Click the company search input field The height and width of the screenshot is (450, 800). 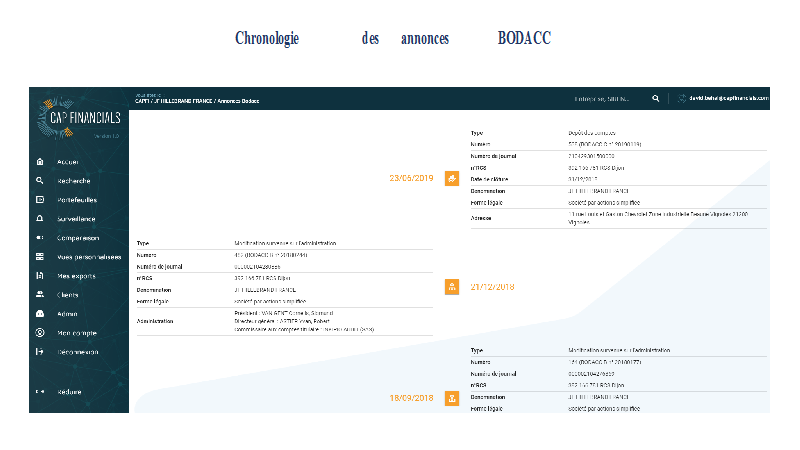point(605,99)
